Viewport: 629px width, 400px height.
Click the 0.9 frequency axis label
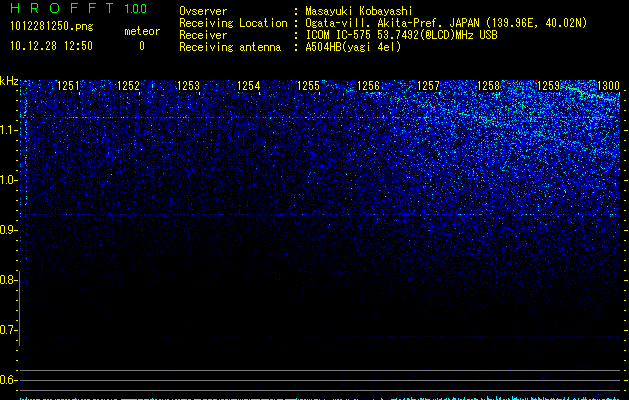[x=8, y=230]
